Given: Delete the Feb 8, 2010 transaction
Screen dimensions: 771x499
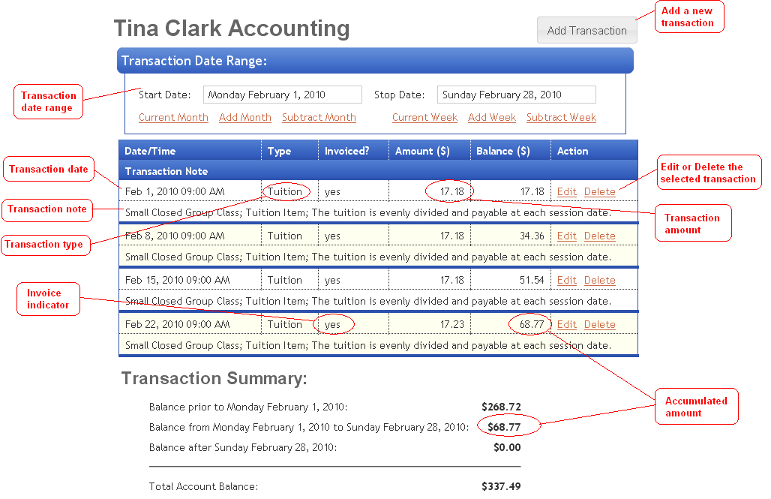Looking at the screenshot, I should point(600,236).
